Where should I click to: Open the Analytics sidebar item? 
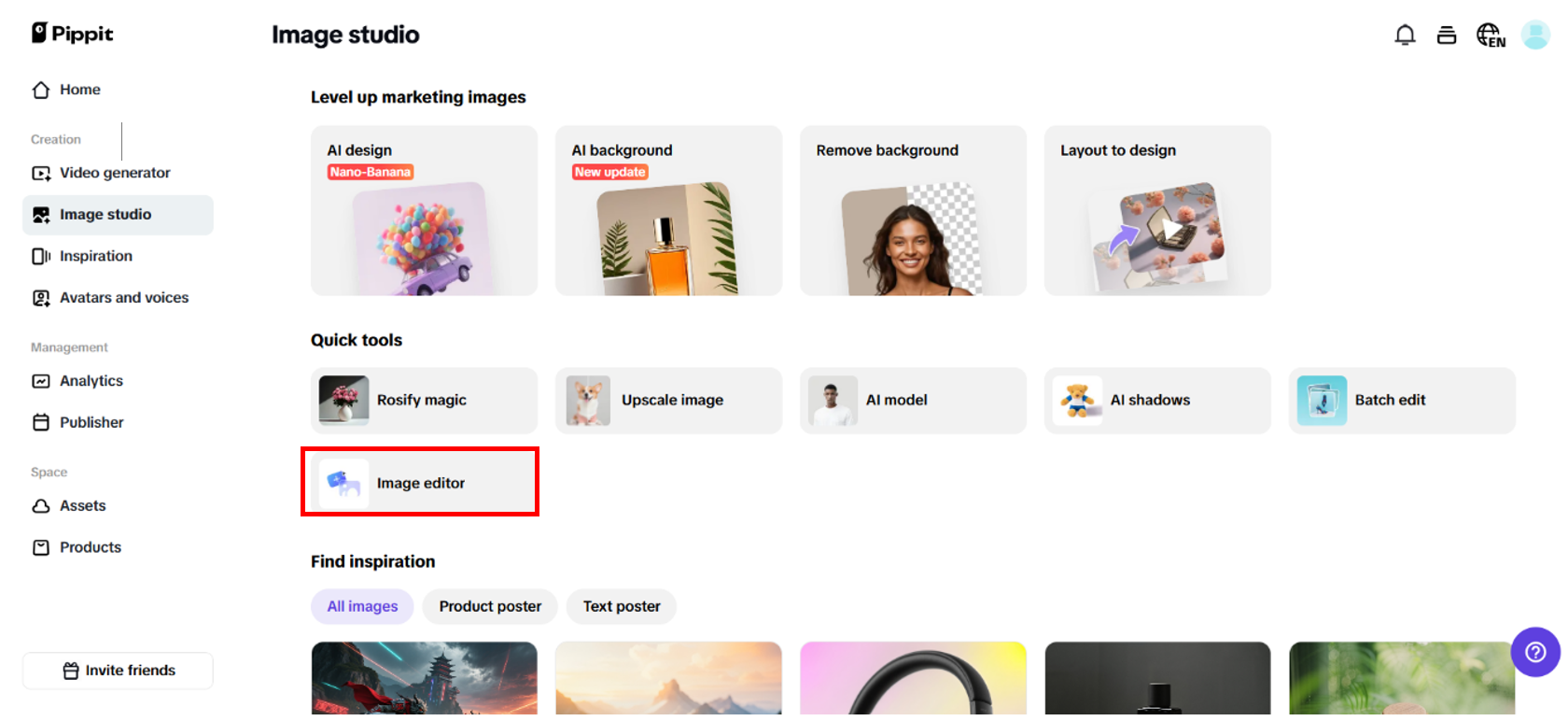(91, 381)
